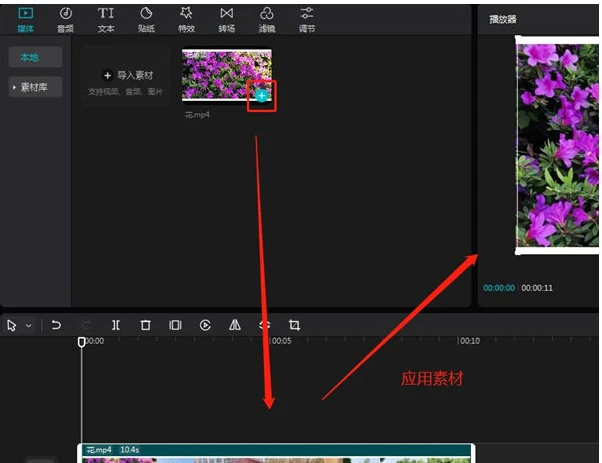
Task: Open the 特效 effects panel
Action: tap(186, 20)
